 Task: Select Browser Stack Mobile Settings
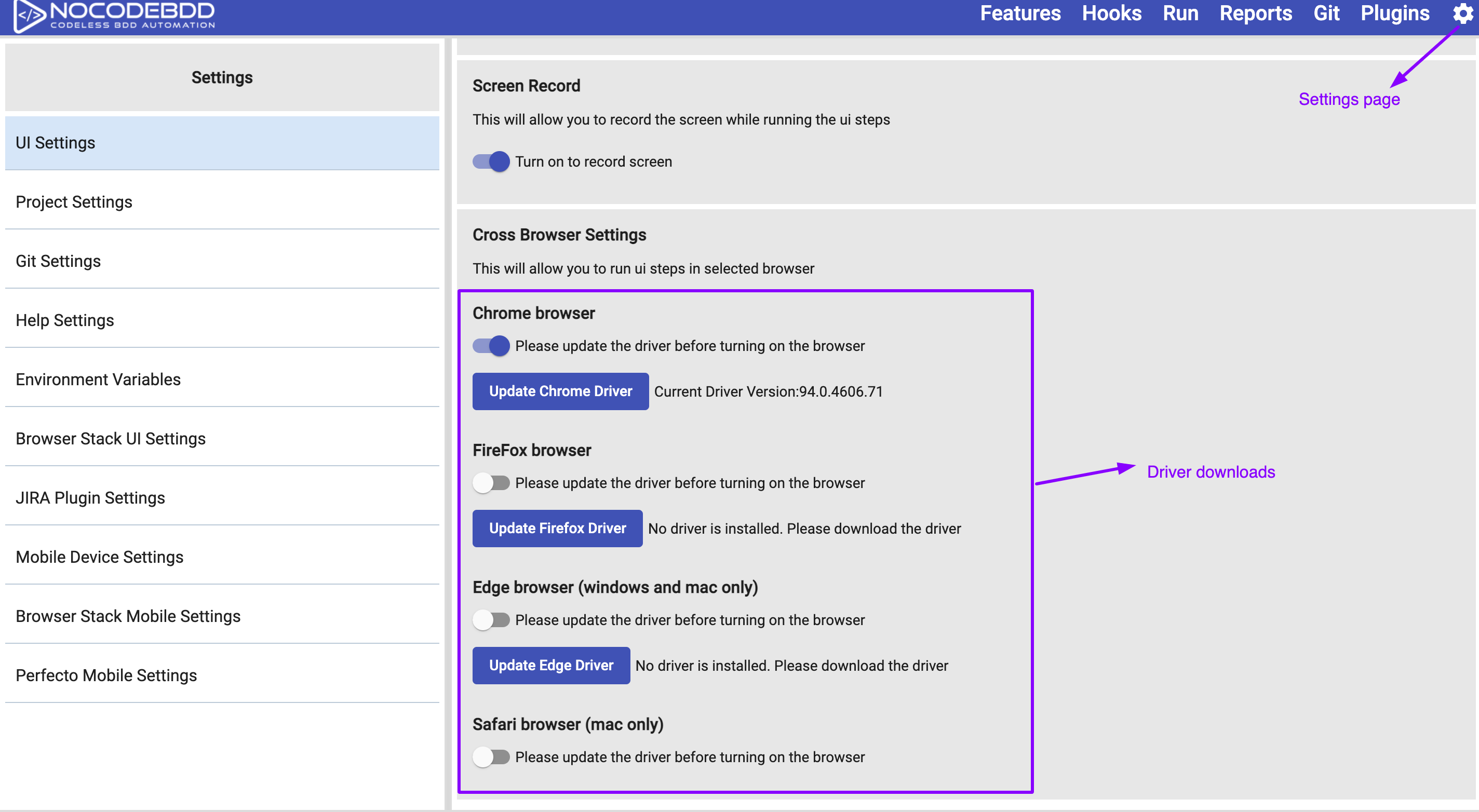coord(128,616)
